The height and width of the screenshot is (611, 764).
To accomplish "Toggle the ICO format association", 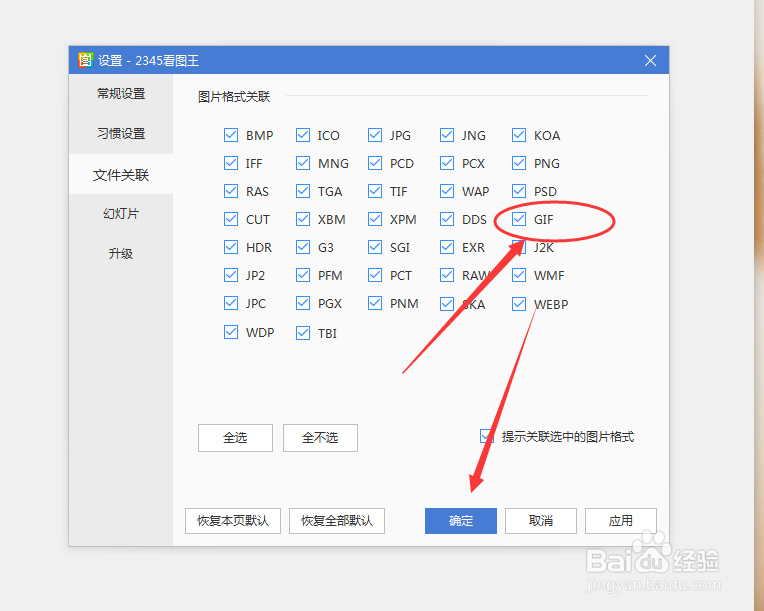I will (x=303, y=135).
